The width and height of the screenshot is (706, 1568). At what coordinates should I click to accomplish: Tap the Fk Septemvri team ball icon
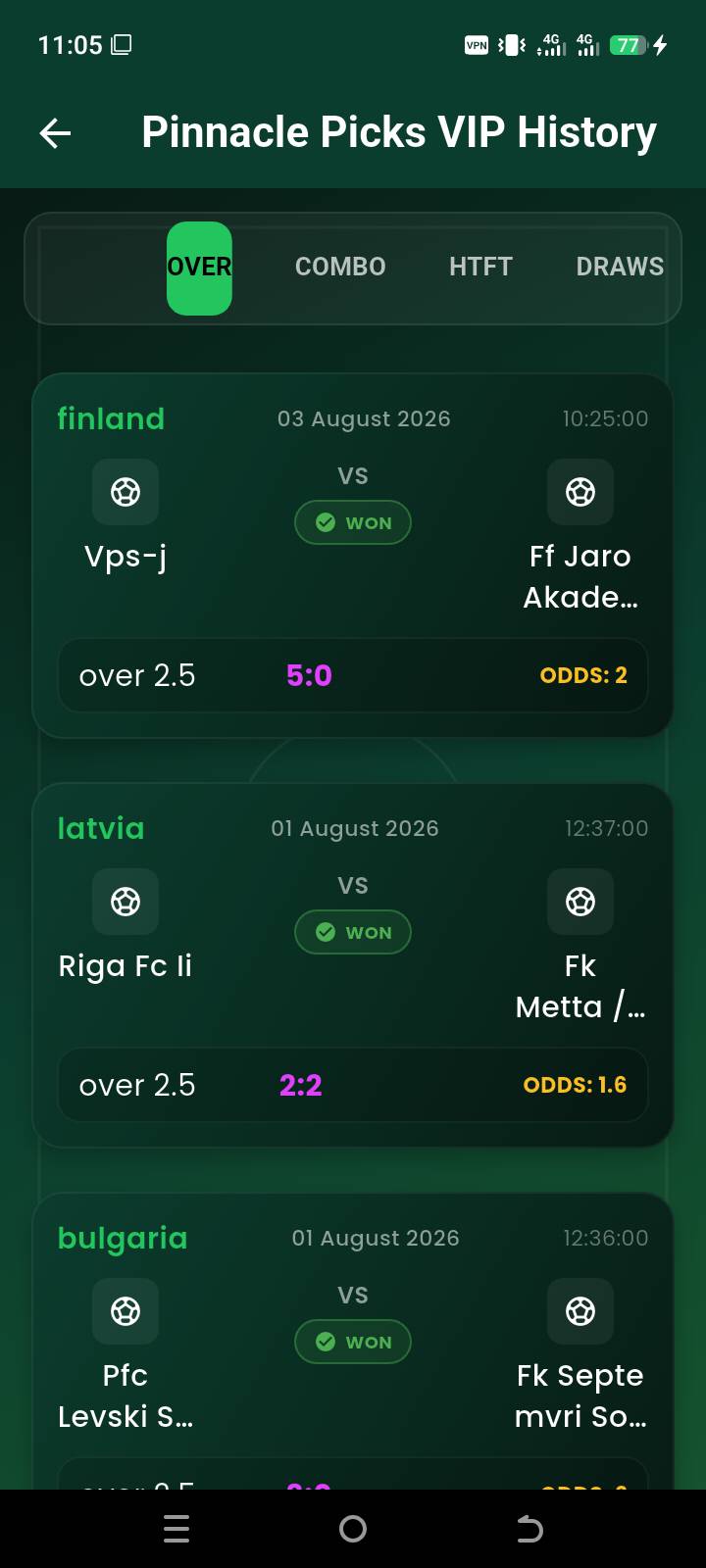[x=580, y=1311]
